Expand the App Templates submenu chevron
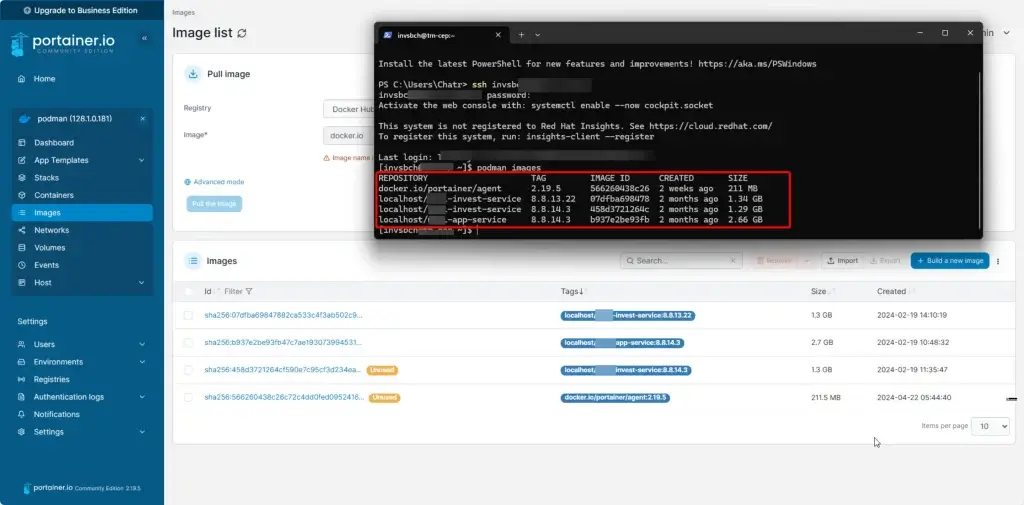The height and width of the screenshot is (505, 1024). (142, 160)
